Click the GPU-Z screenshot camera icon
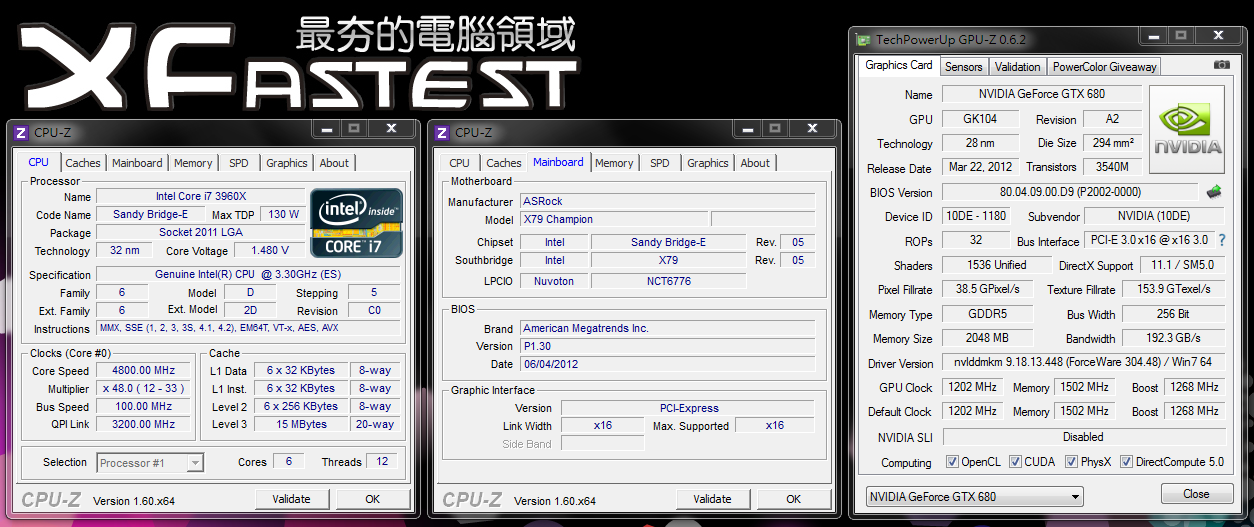The height and width of the screenshot is (527, 1254). click(x=1222, y=65)
